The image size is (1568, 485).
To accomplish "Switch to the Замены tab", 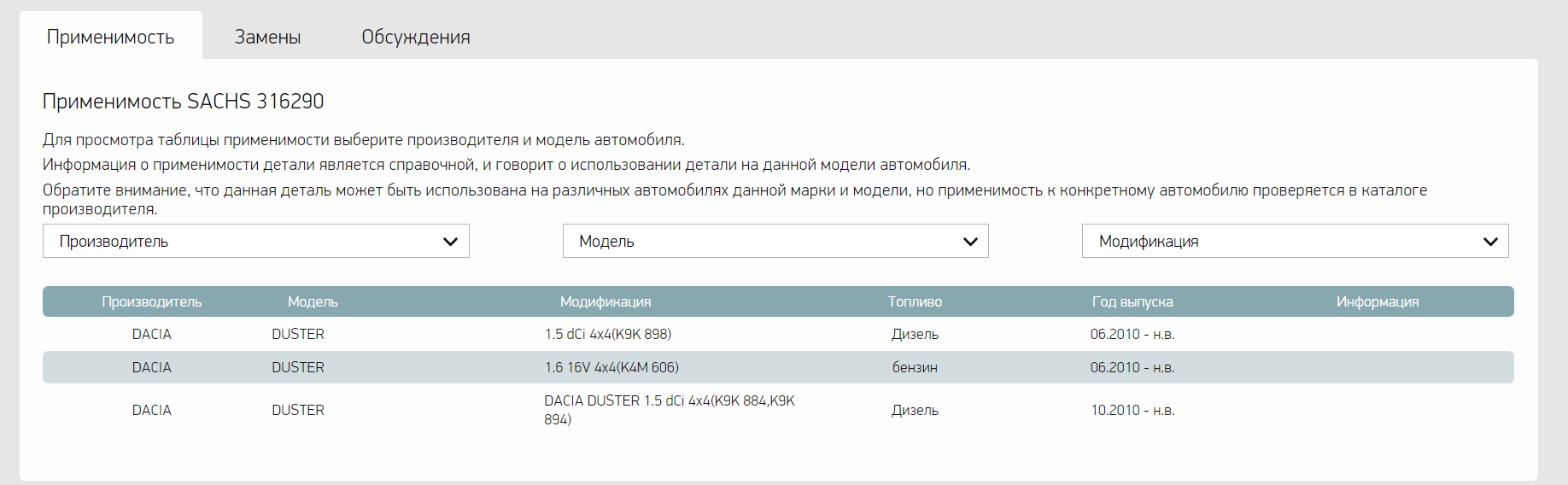I will coord(267,37).
